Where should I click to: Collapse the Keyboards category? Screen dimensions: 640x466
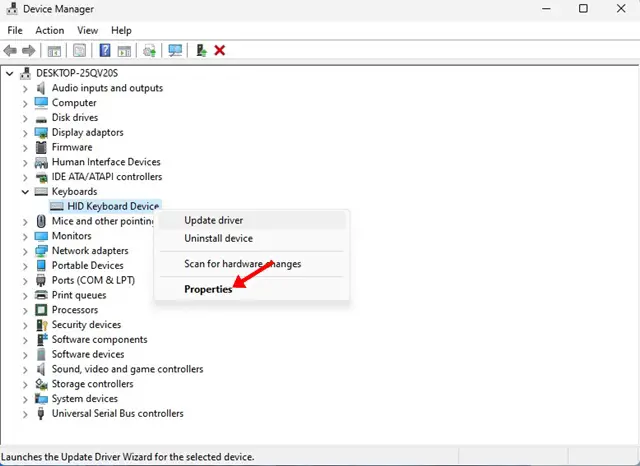tap(25, 192)
